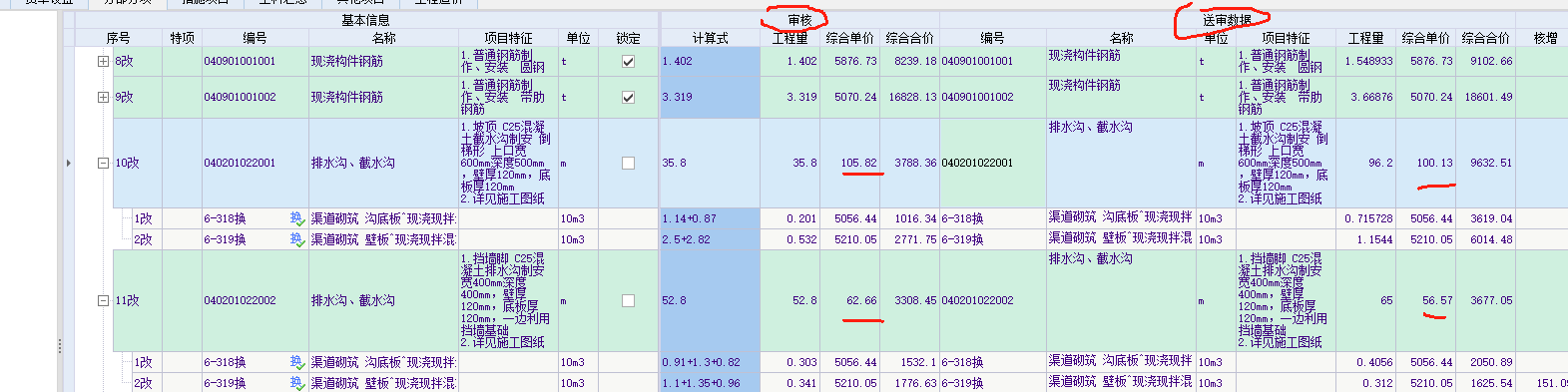Screen dimensions: 1568x392
Task: Select the code cell 040201022001 under 基本信息
Action: point(255,163)
